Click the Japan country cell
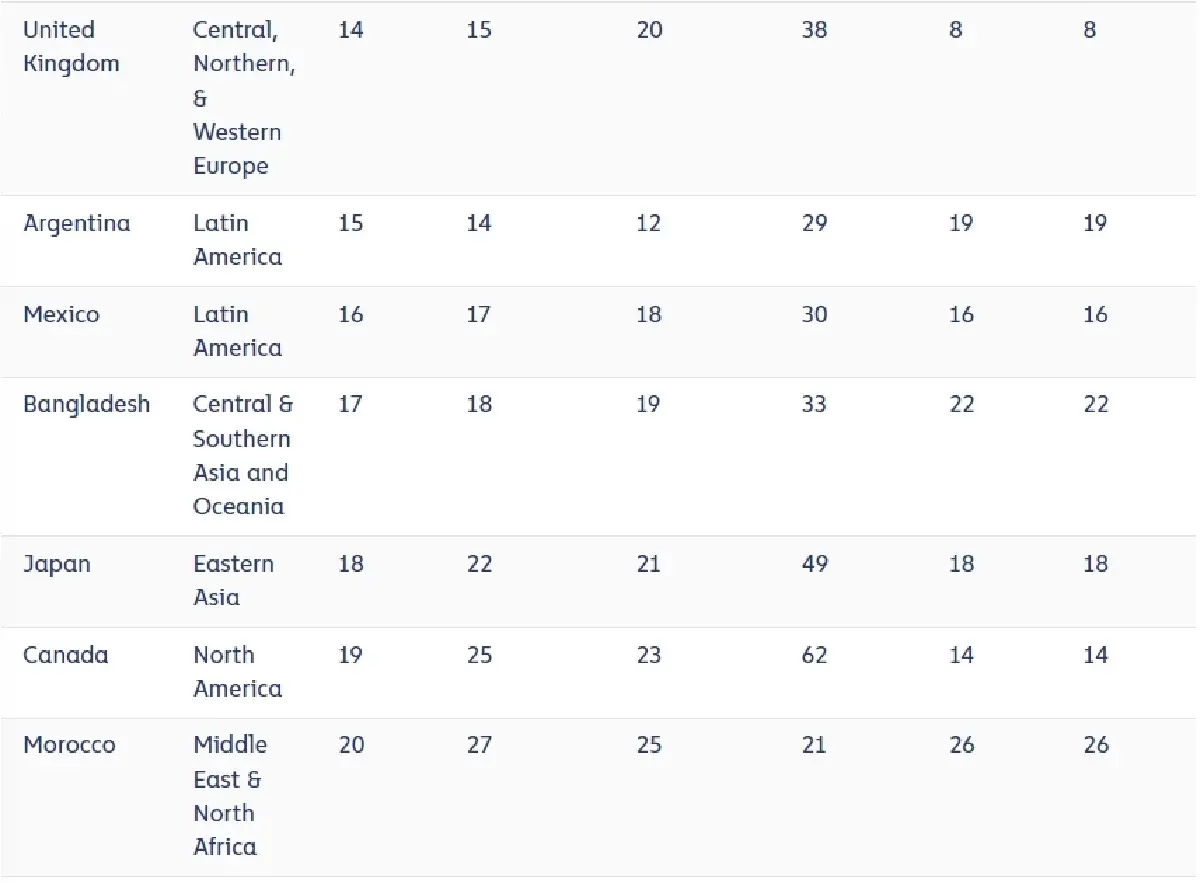Screen dimensions: 1200x883 point(57,564)
